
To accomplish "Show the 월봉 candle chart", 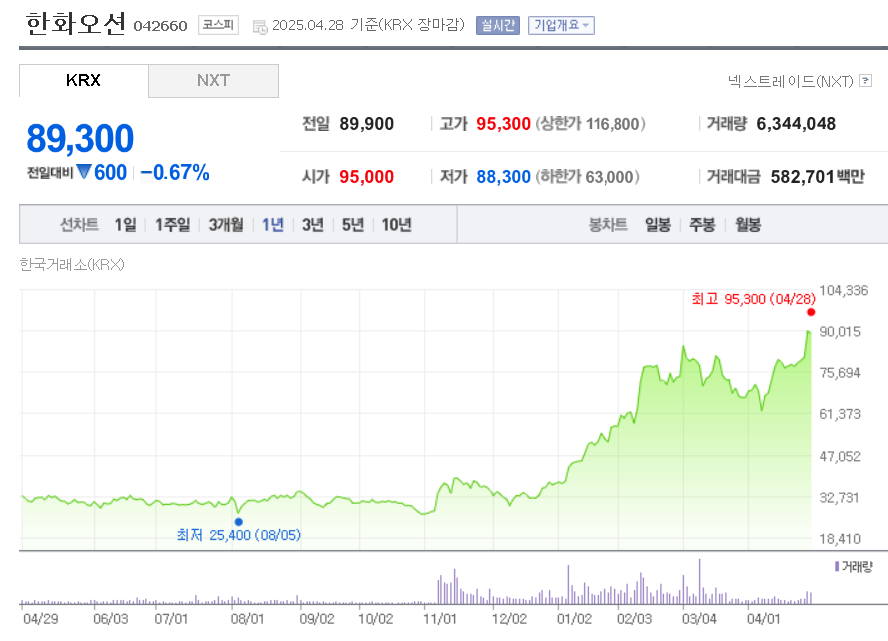I will [748, 225].
